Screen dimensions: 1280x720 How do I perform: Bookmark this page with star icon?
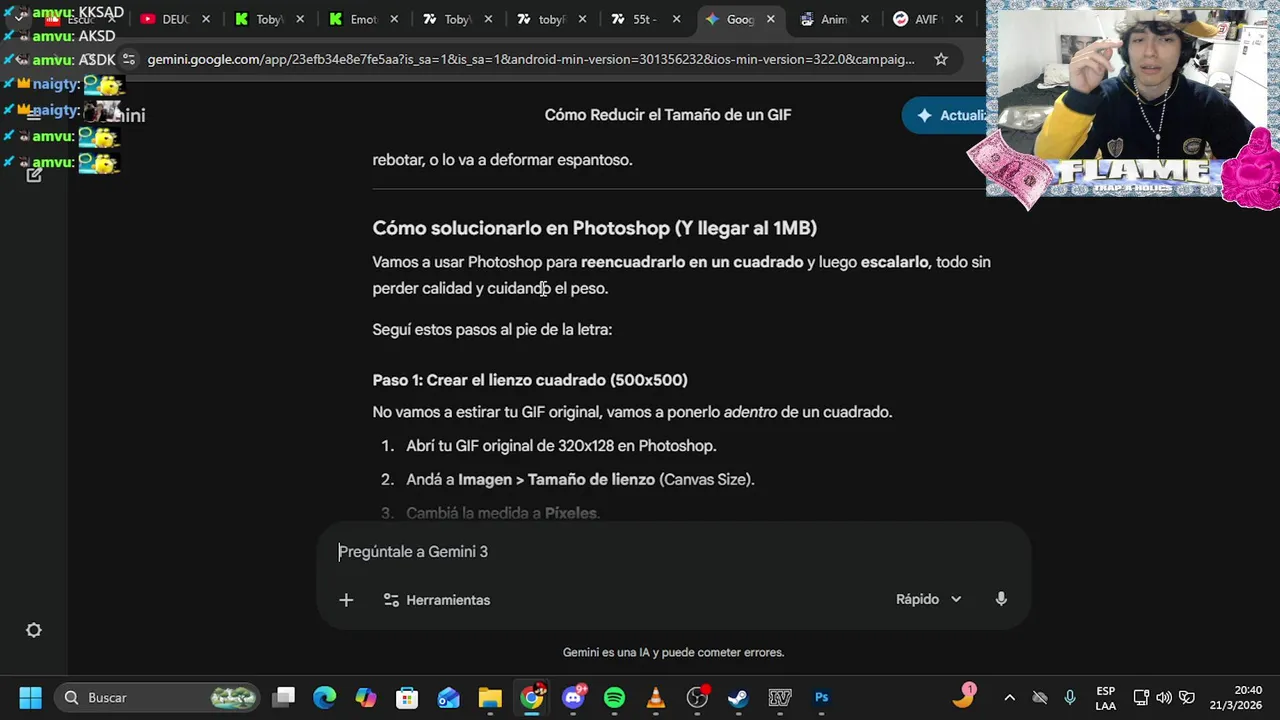(x=941, y=59)
